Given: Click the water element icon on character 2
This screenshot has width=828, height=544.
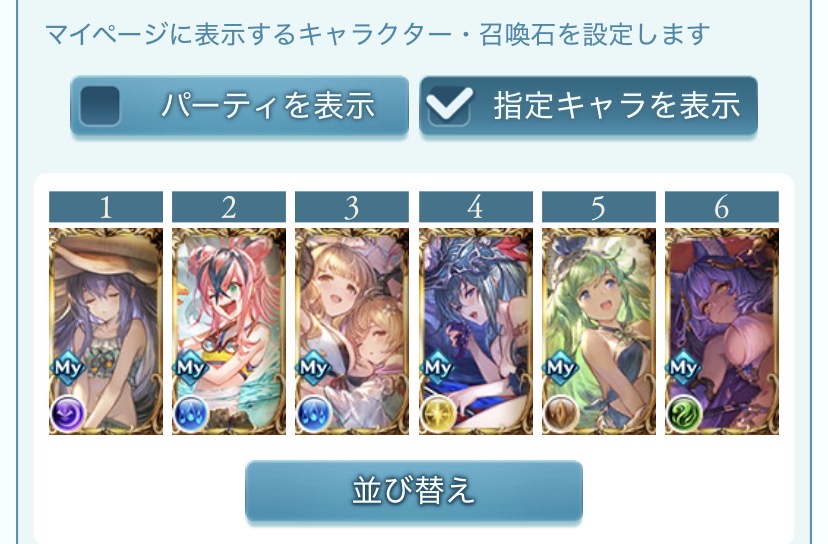Looking at the screenshot, I should pyautogui.click(x=191, y=414).
